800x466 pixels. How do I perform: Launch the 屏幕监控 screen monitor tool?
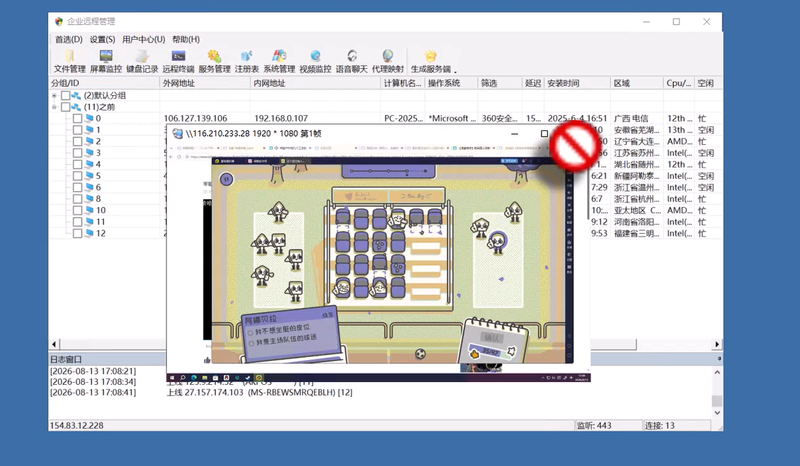(x=106, y=61)
